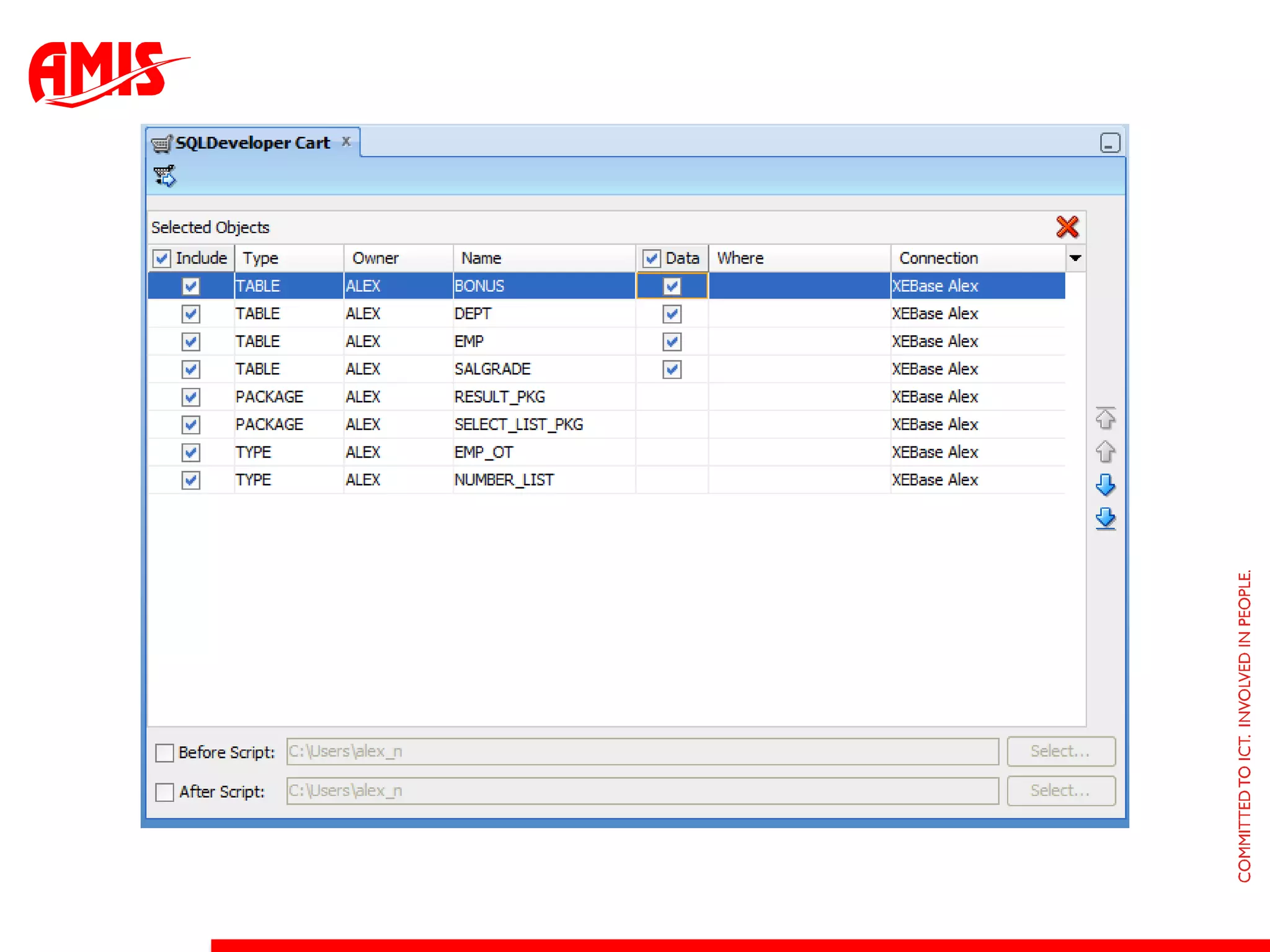1270x952 pixels.
Task: Move the selected row down one position
Action: pos(1105,485)
